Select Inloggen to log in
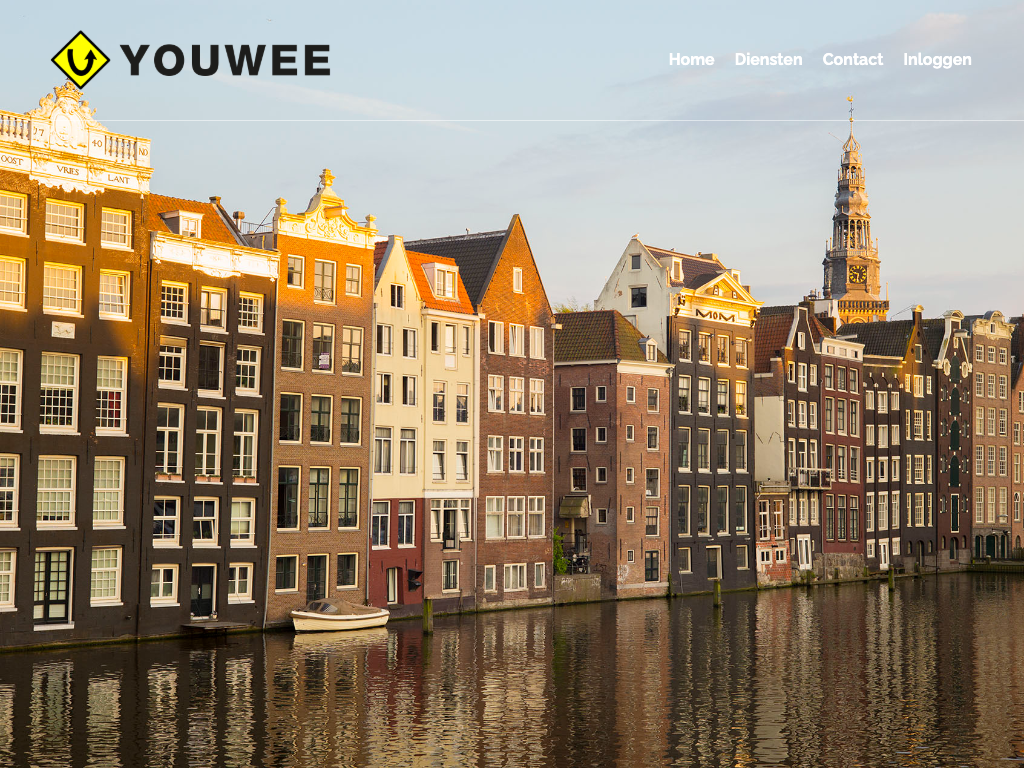1024x768 pixels. (x=937, y=59)
